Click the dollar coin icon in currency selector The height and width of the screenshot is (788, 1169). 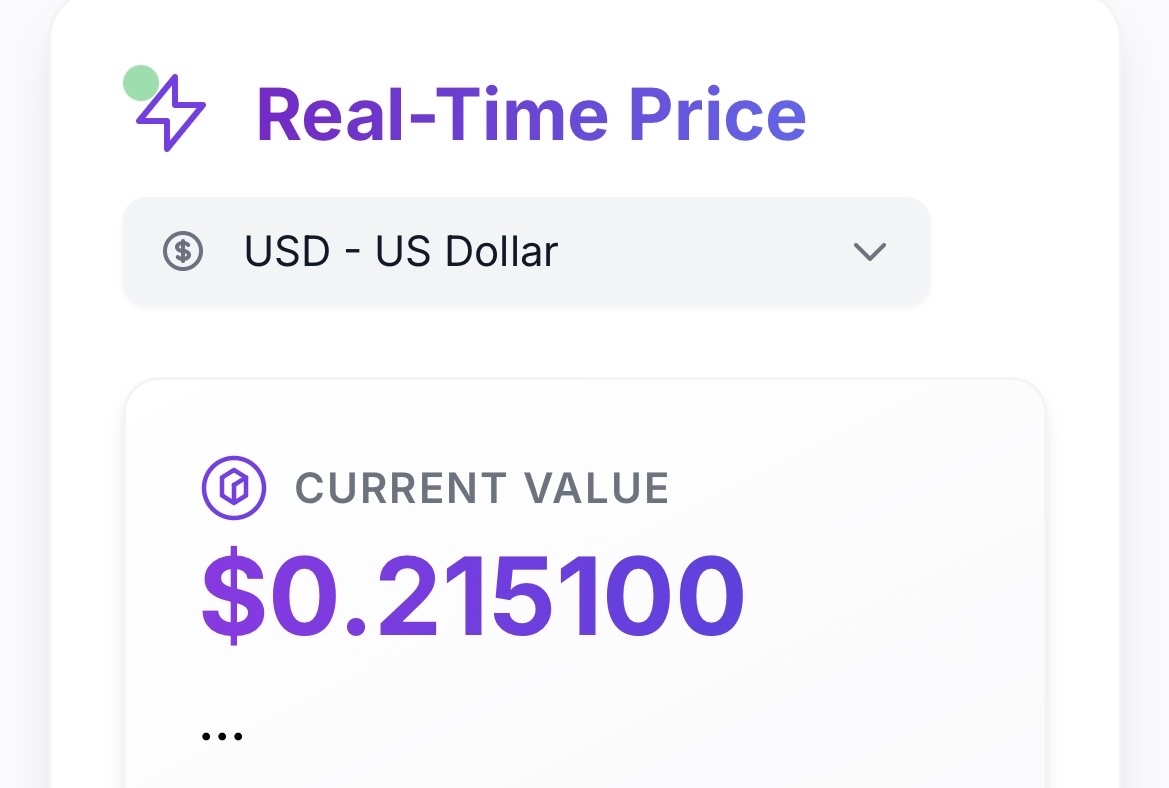tap(183, 251)
